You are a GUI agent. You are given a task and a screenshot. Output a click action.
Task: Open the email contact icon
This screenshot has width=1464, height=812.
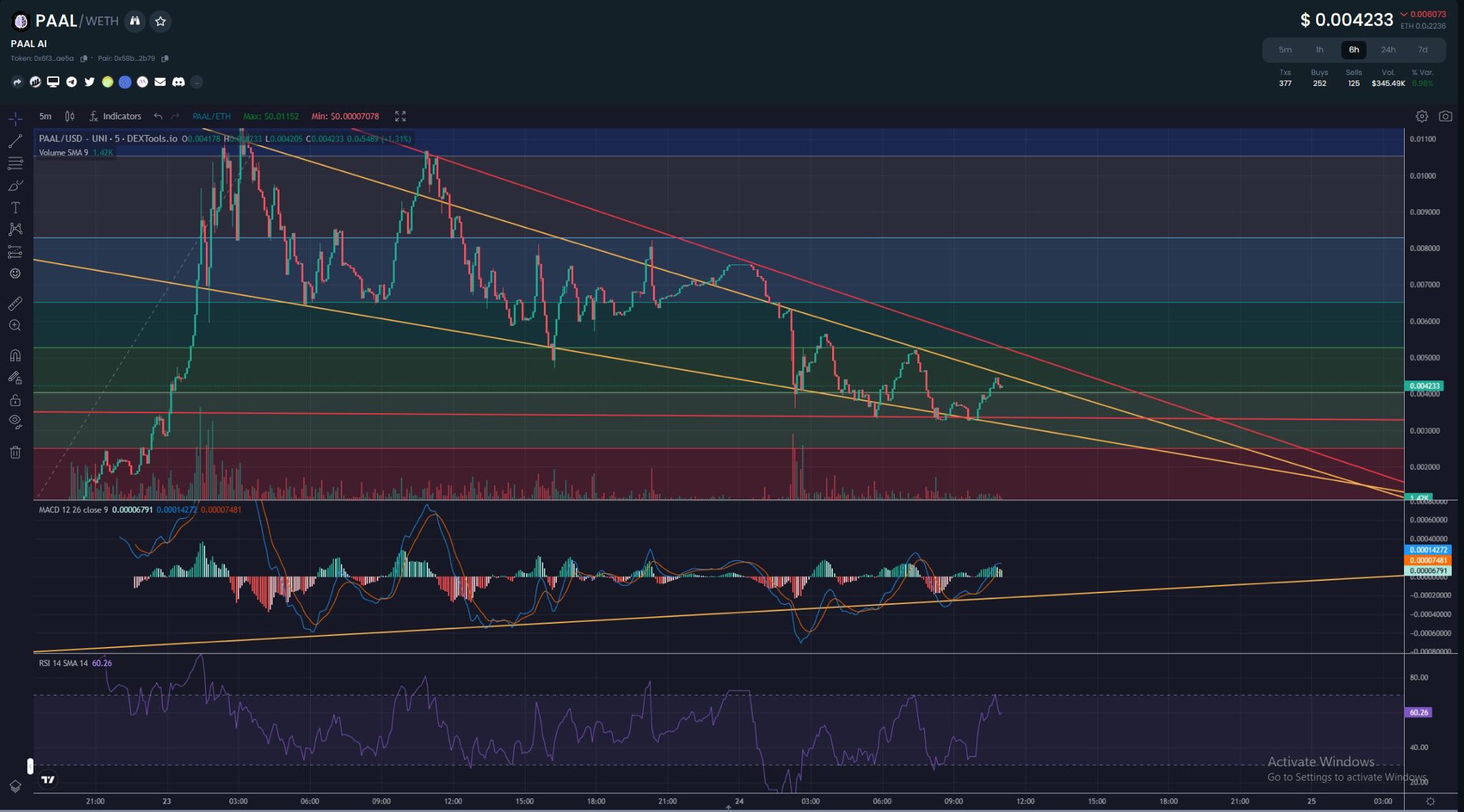tap(160, 82)
